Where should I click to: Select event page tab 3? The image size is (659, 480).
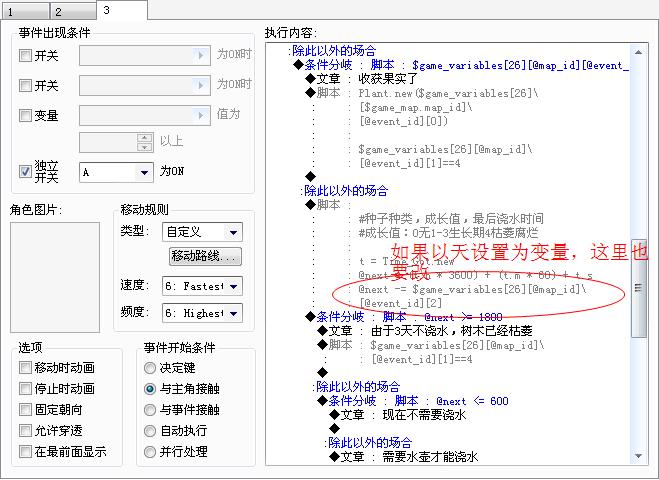(x=122, y=10)
